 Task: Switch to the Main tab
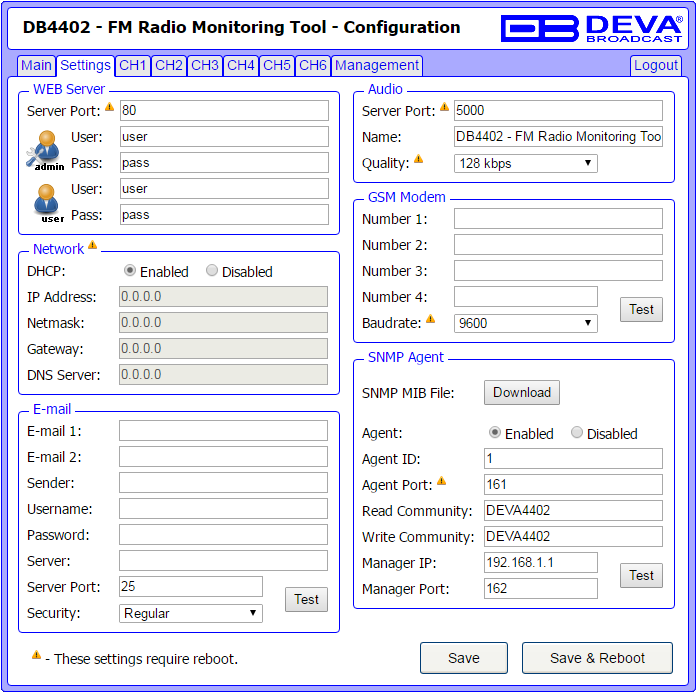(x=36, y=65)
